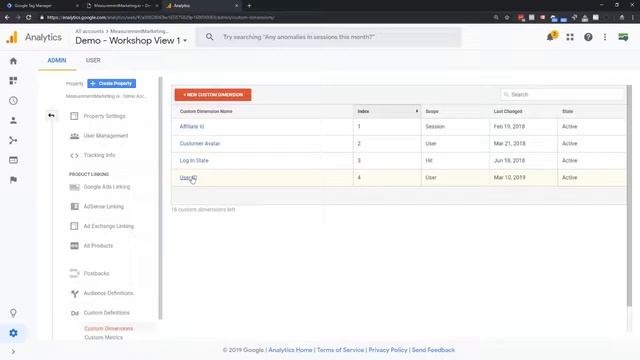The height and width of the screenshot is (360, 640).
Task: Open Google Ads Linking
Action: click(x=107, y=187)
